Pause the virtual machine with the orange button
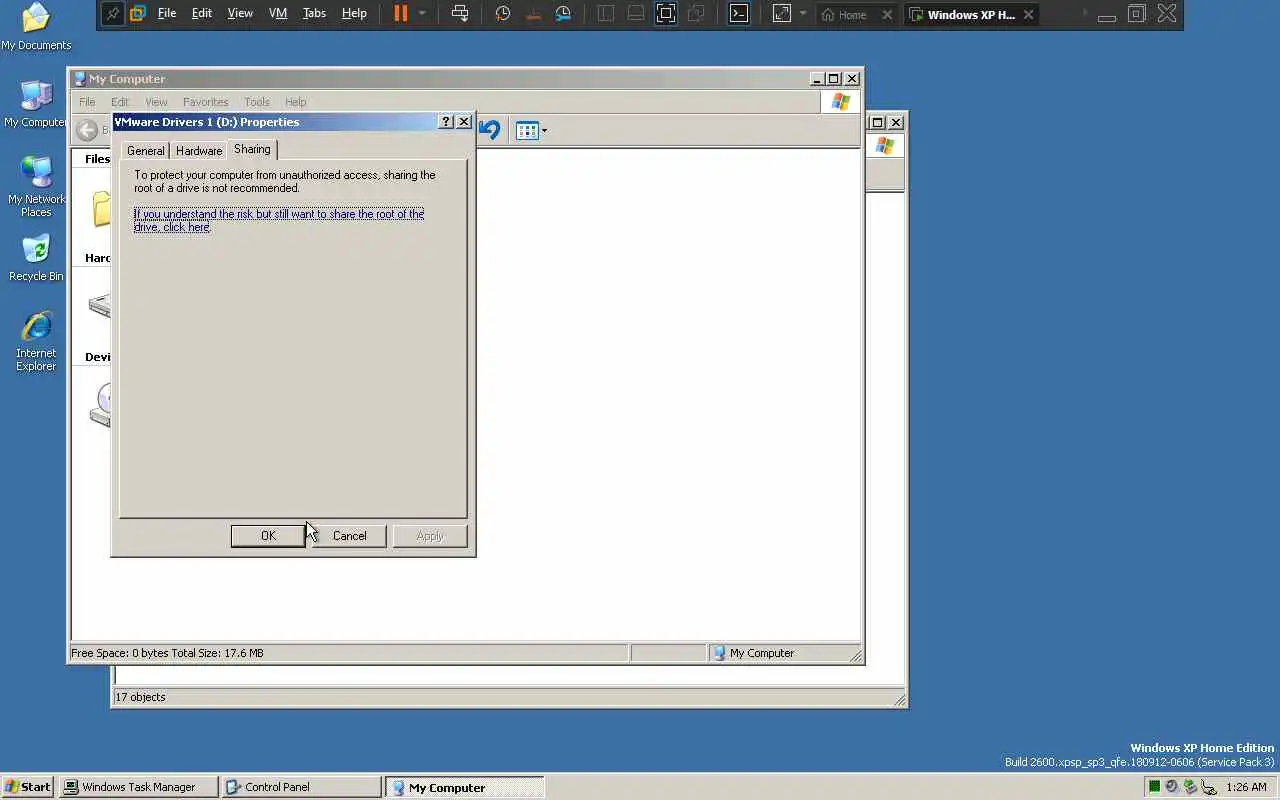Screen dimensions: 1280x800 tap(401, 14)
